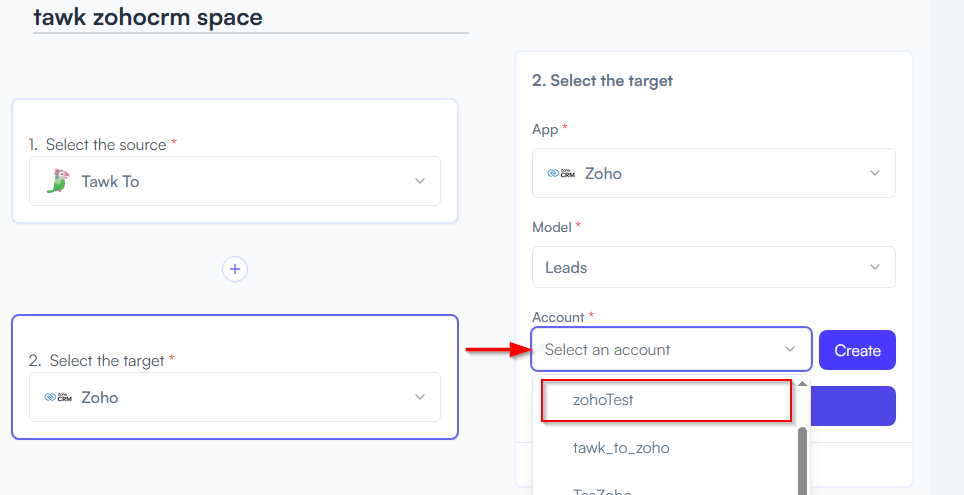Viewport: 964px width, 495px height.
Task: Expand the Model dropdown showing Leads
Action: 713,267
